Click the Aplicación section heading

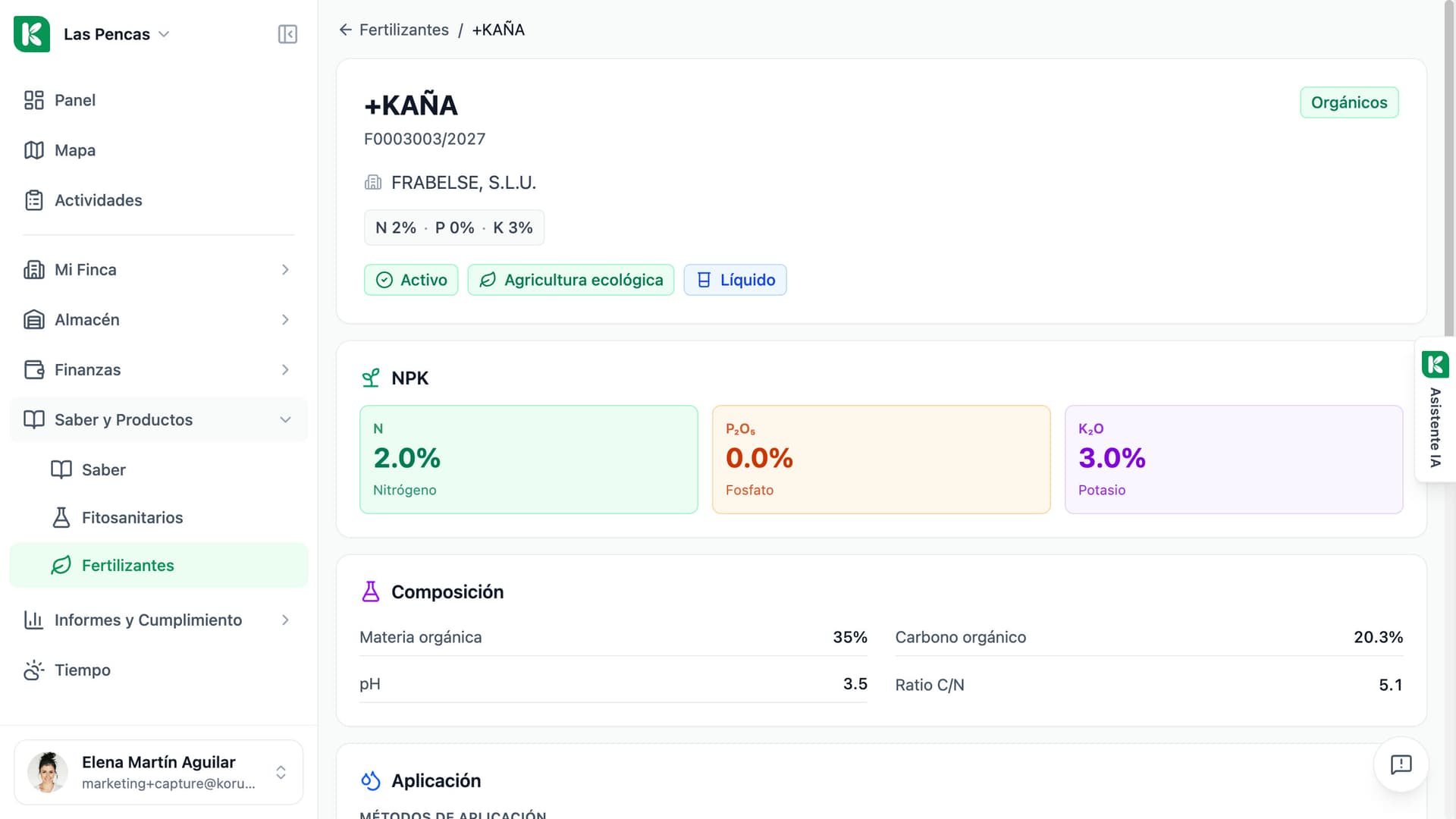(x=436, y=780)
